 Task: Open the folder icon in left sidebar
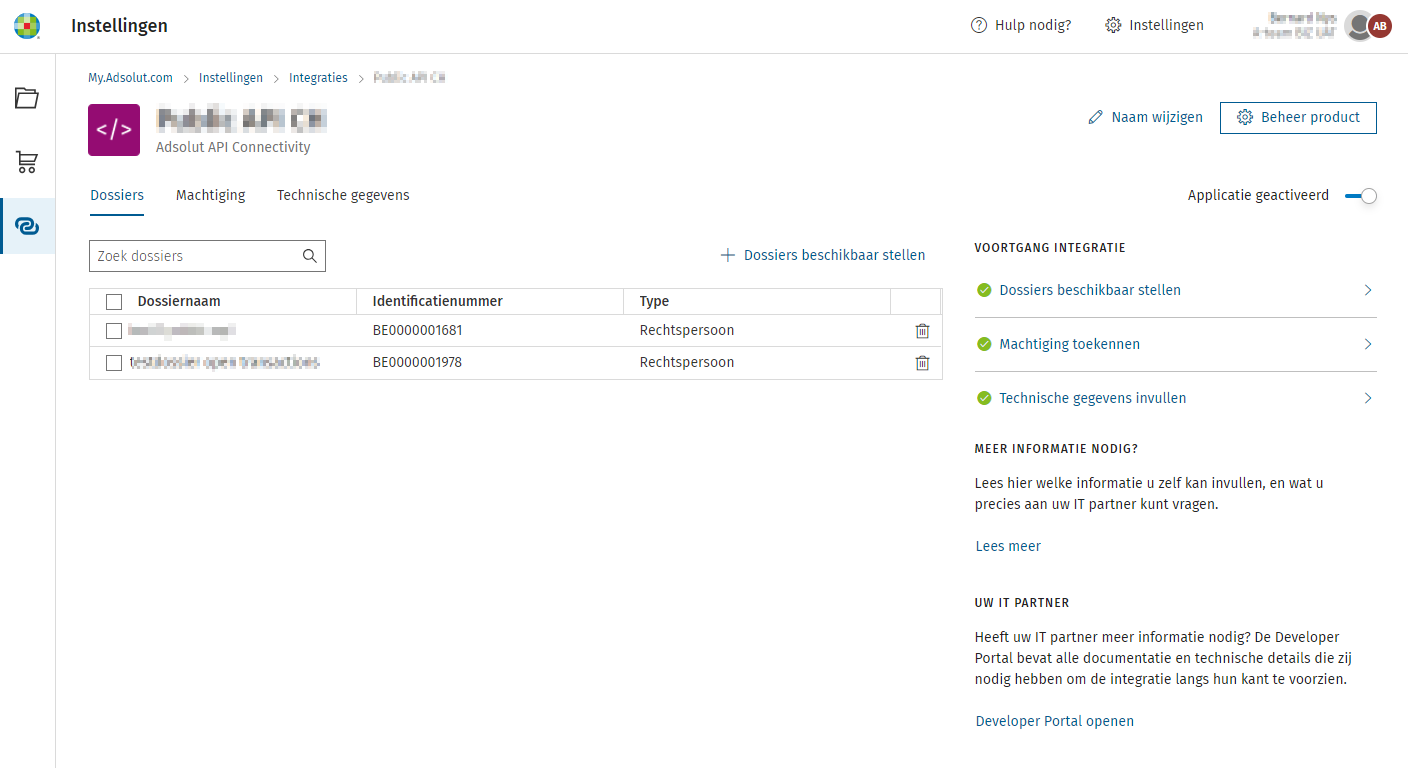point(27,98)
